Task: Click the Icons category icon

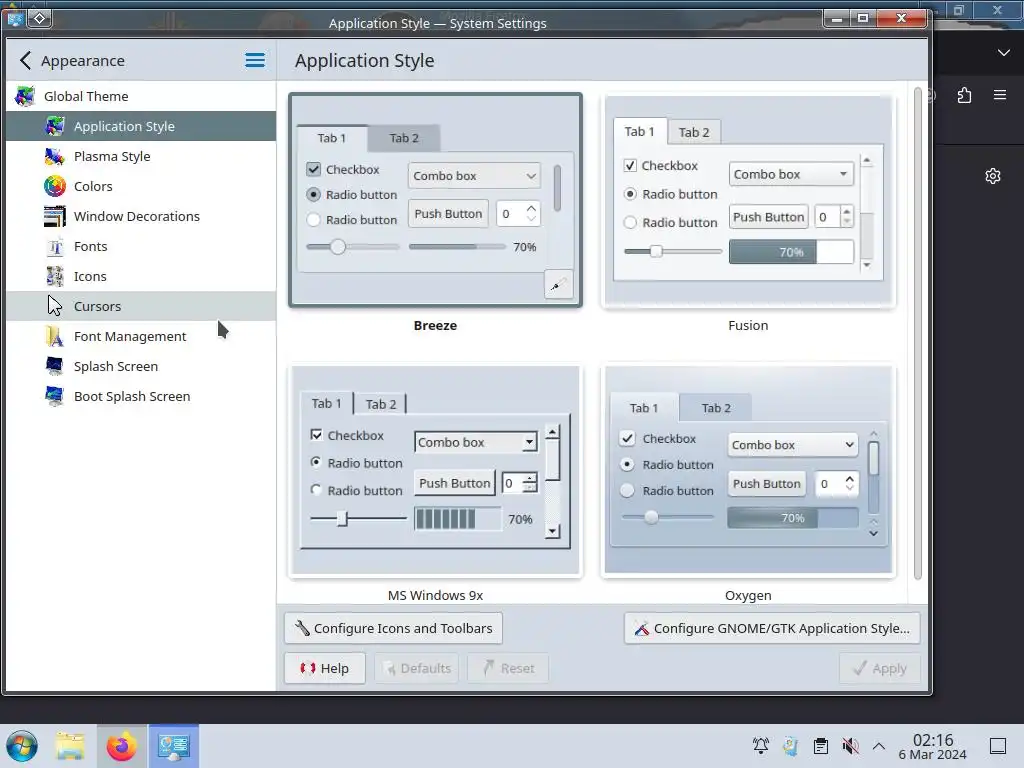Action: (x=55, y=276)
